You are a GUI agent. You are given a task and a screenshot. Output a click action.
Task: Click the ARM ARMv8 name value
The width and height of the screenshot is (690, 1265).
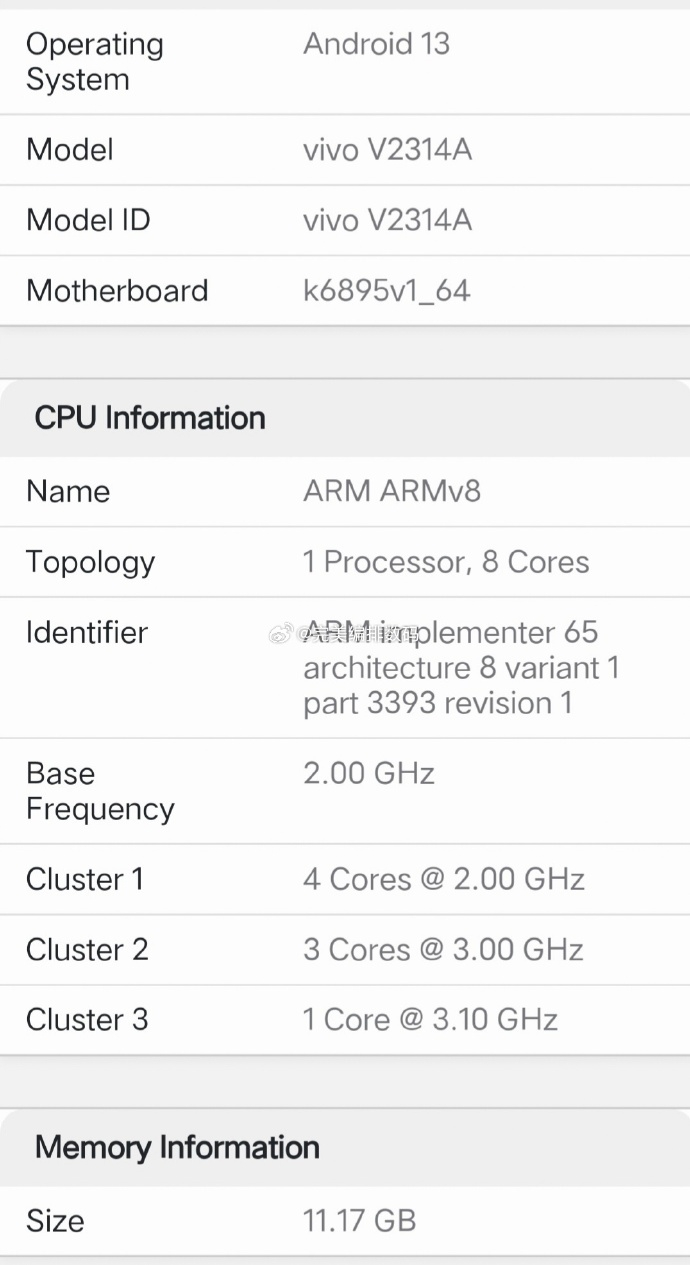(x=392, y=491)
